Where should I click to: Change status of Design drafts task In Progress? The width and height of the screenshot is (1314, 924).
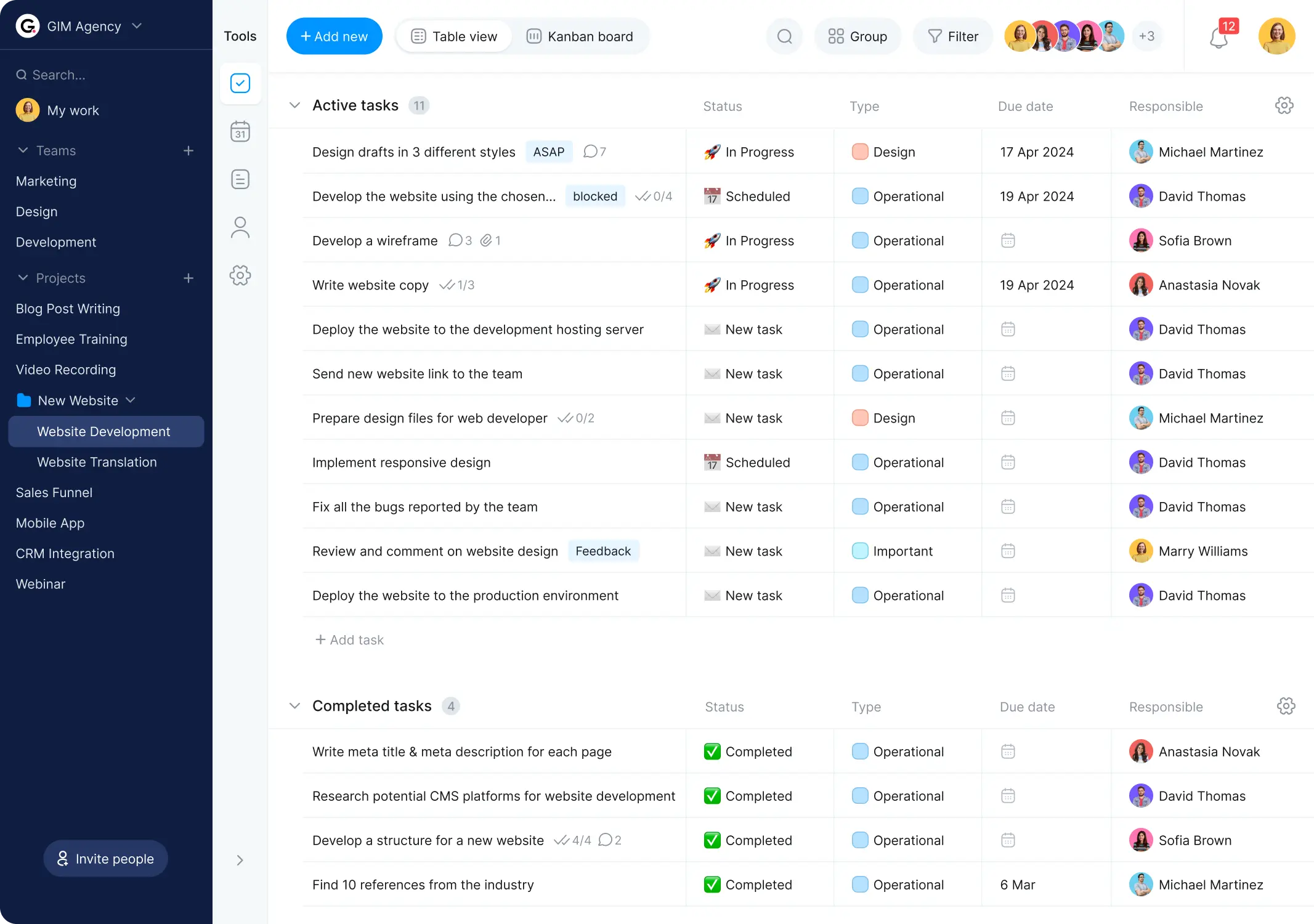[749, 152]
